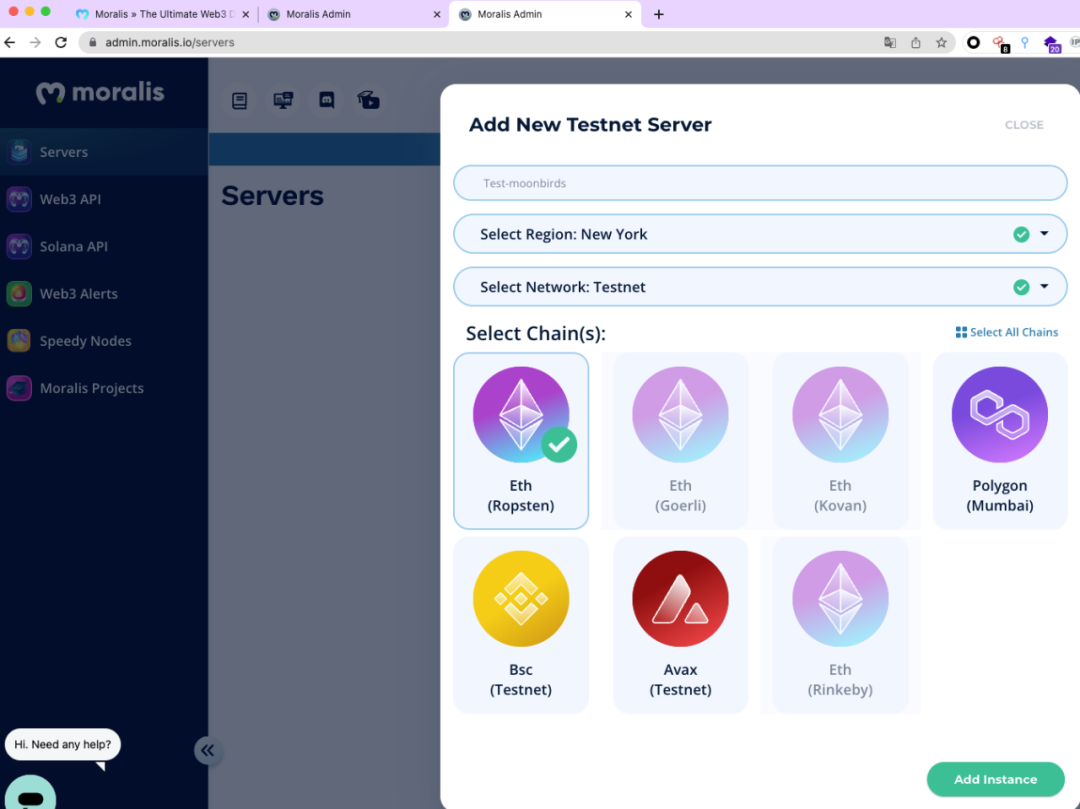The height and width of the screenshot is (809, 1080).
Task: Click the Discord icon in top toolbar
Action: click(x=326, y=101)
